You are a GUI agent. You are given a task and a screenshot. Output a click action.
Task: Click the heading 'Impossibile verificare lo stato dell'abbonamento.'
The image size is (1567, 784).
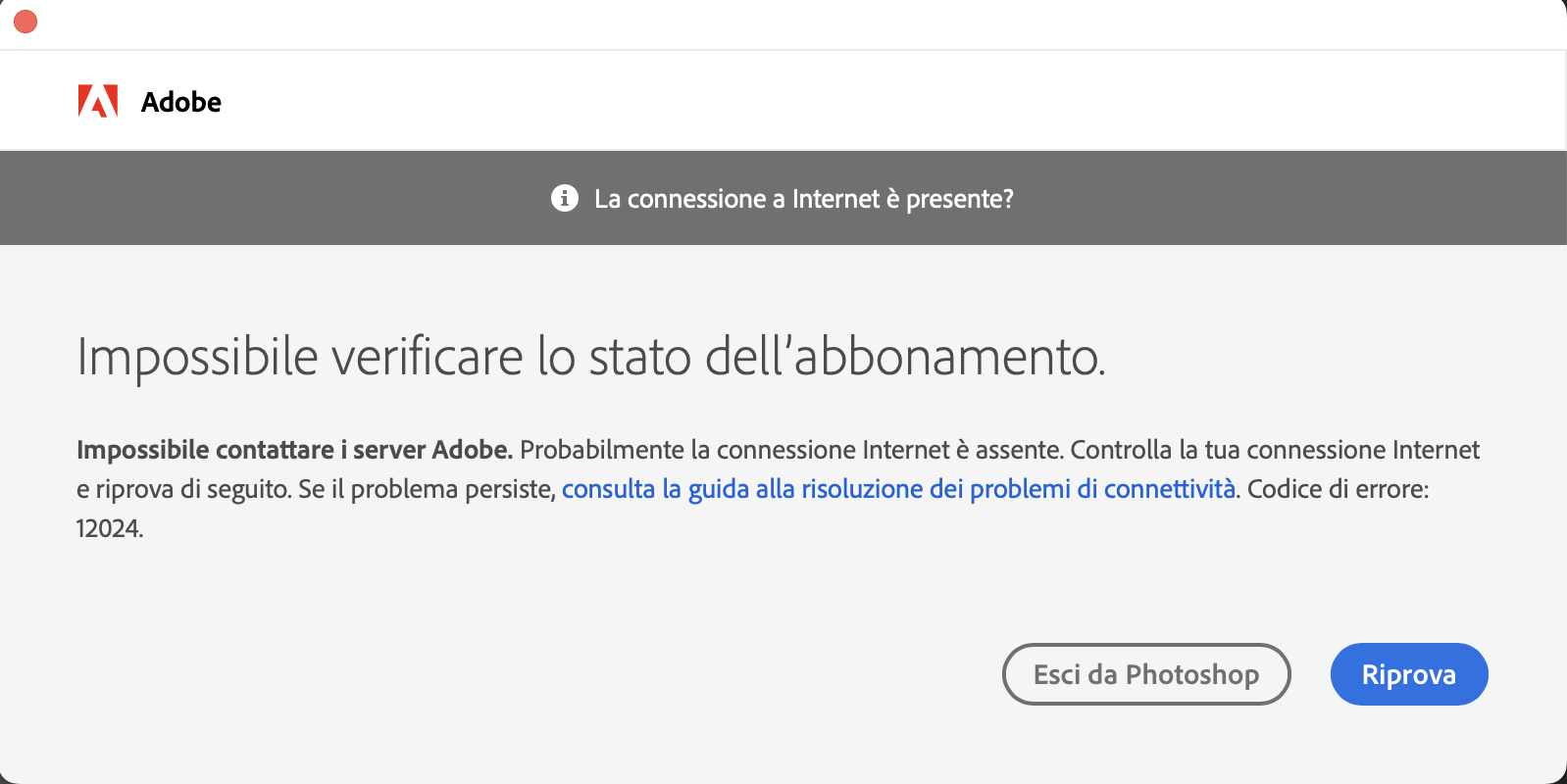pos(591,357)
